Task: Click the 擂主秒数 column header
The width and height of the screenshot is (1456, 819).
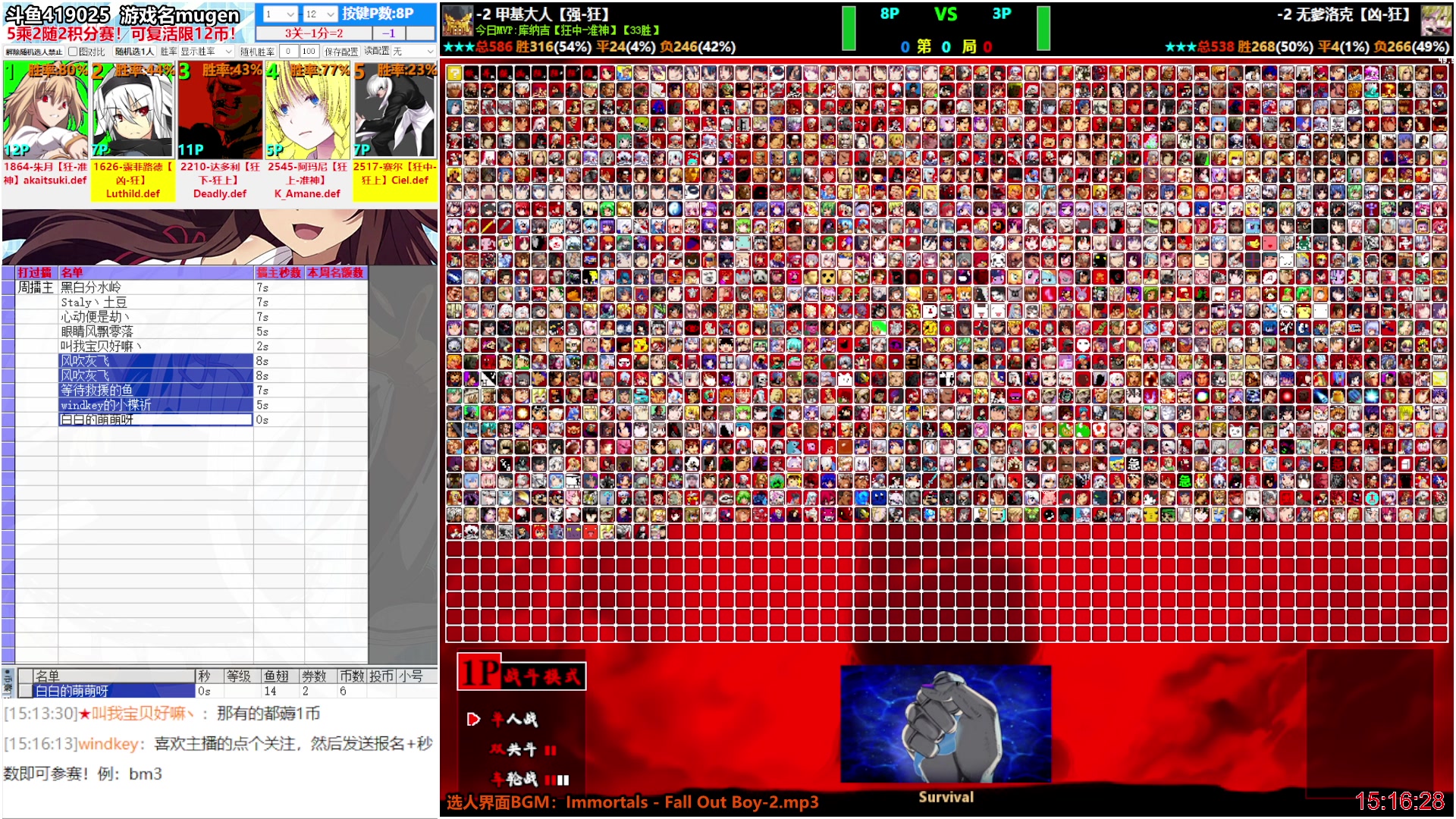Action: tap(279, 272)
